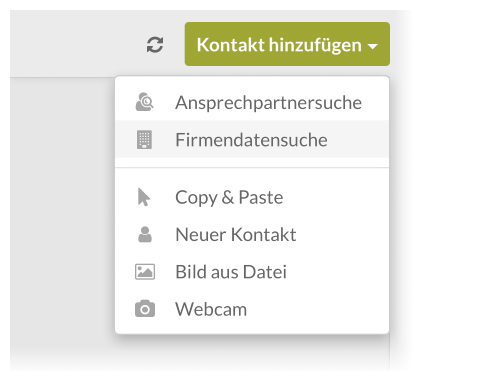The width and height of the screenshot is (504, 385).
Task: Click the picture icon beside Bild aus Datei
Action: 145,272
